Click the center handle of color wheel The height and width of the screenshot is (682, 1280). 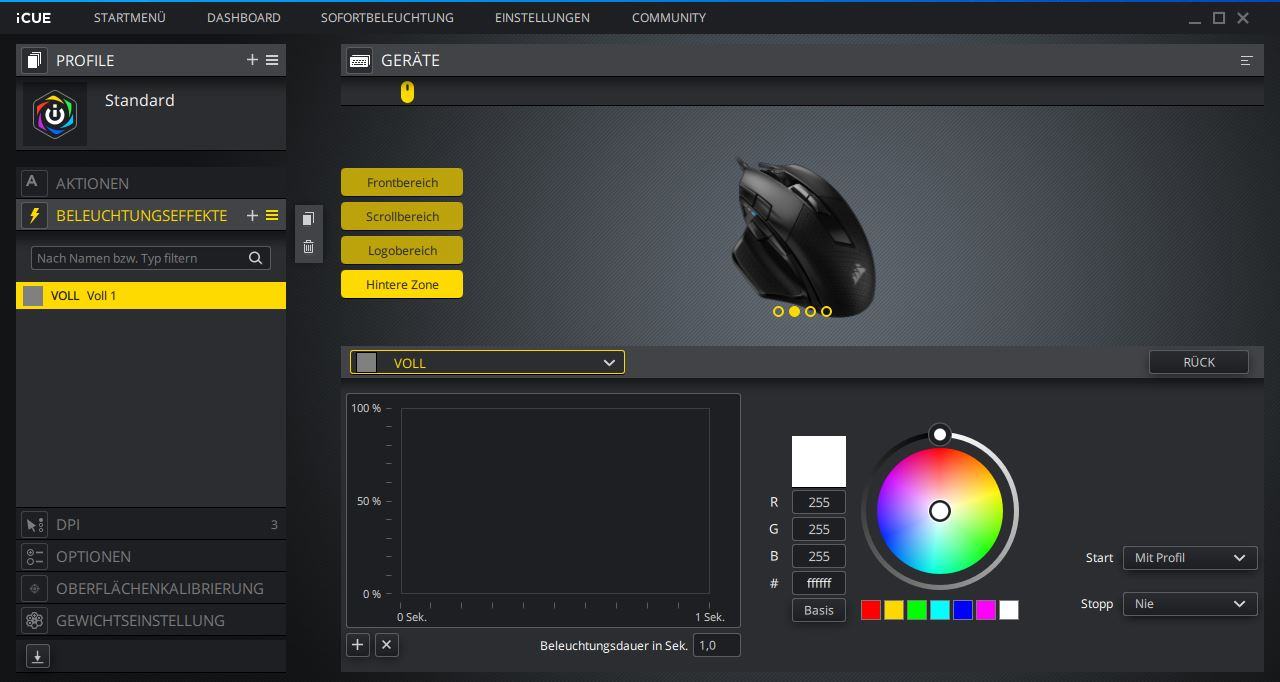940,511
